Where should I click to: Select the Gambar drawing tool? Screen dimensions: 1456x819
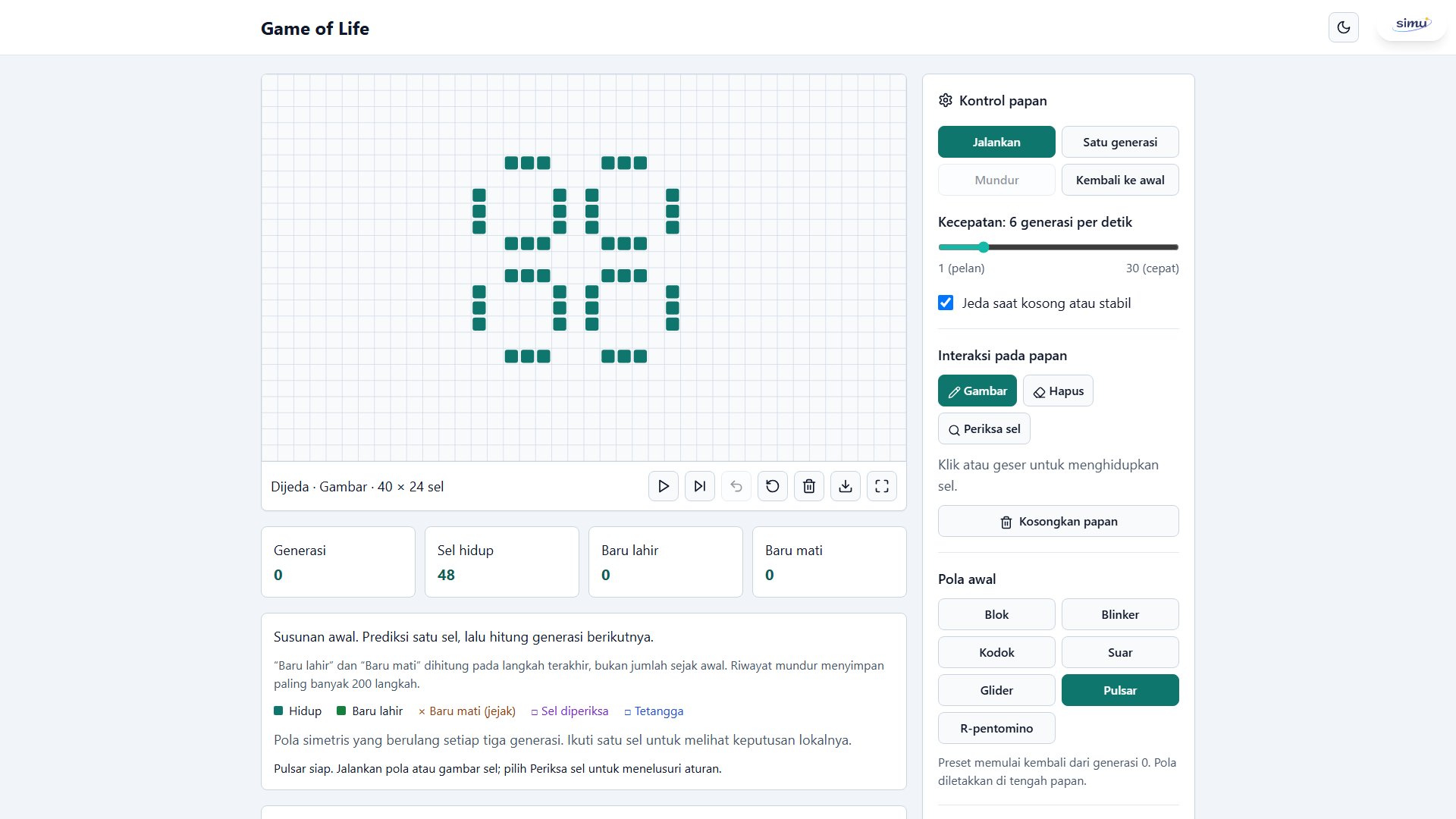(x=977, y=391)
